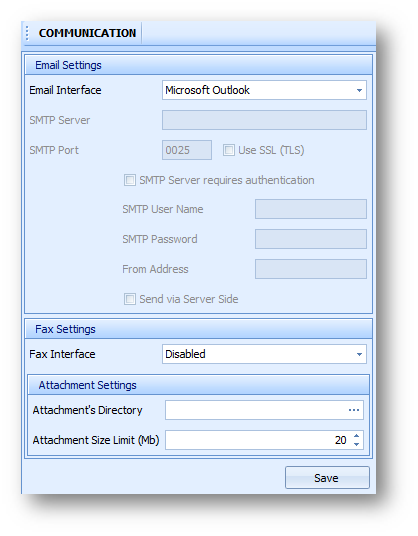Toggle the Use SSL (TLS) checkbox
This screenshot has width=418, height=536.
229,150
